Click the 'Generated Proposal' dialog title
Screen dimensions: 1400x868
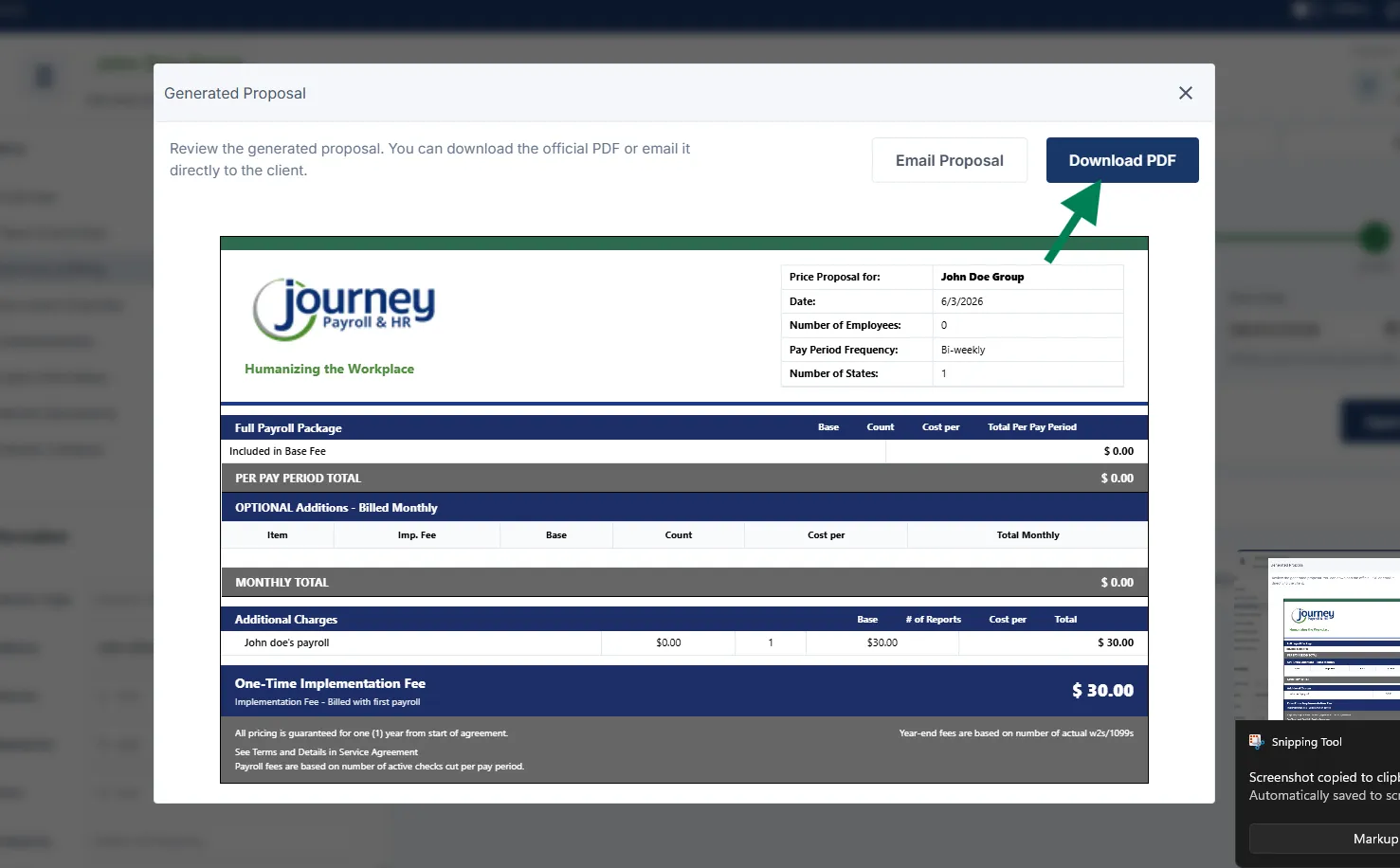click(235, 93)
